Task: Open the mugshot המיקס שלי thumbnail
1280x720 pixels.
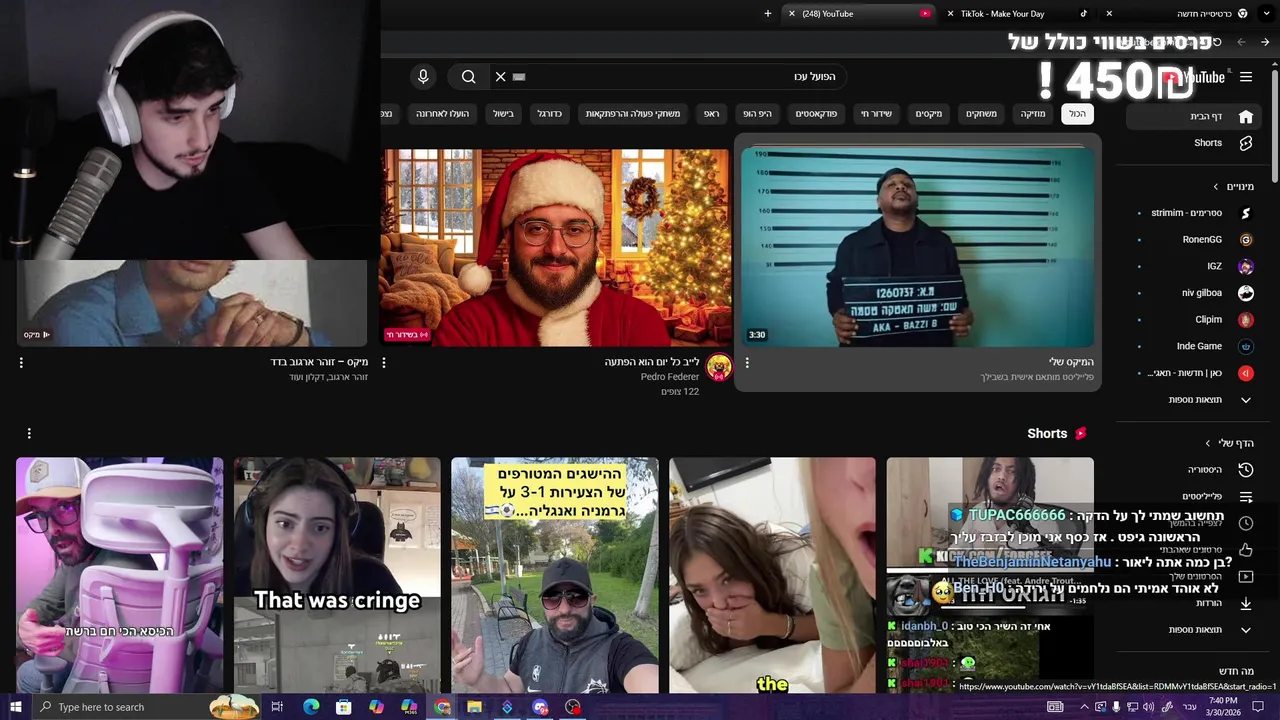Action: [x=918, y=246]
